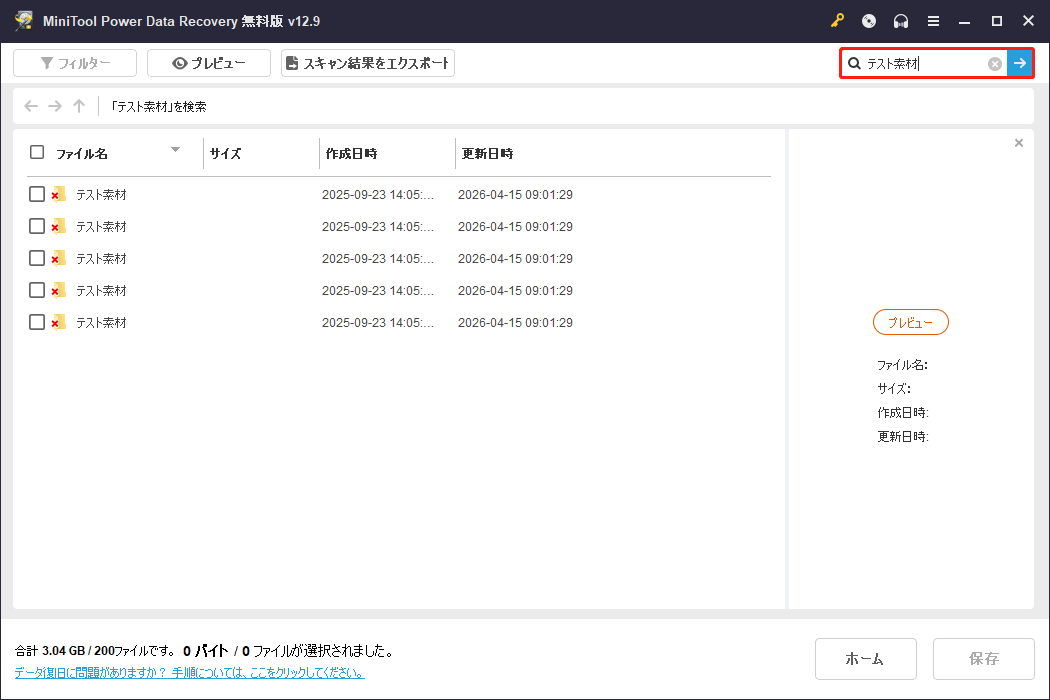1050x700 pixels.
Task: Sort by サイズ column header
Action: click(x=225, y=153)
